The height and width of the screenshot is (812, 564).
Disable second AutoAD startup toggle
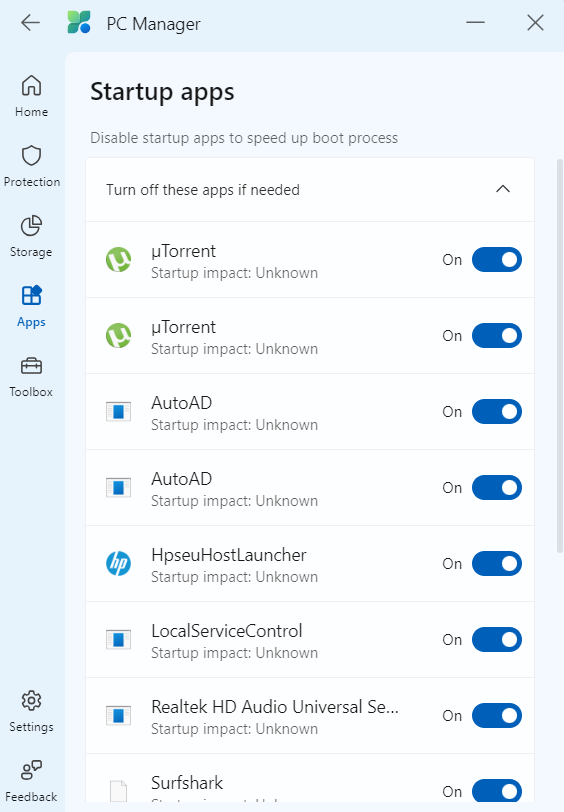[x=497, y=487]
